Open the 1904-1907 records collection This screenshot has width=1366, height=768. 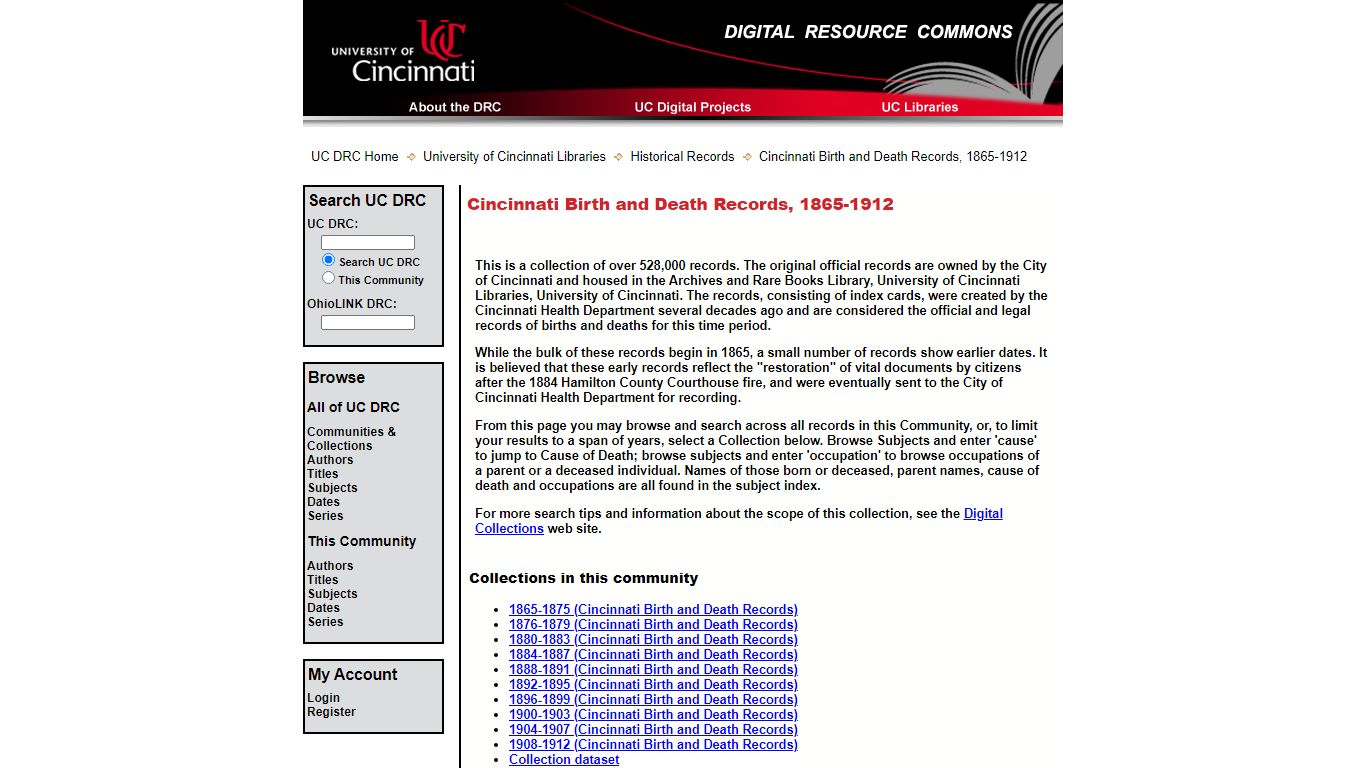coord(653,729)
